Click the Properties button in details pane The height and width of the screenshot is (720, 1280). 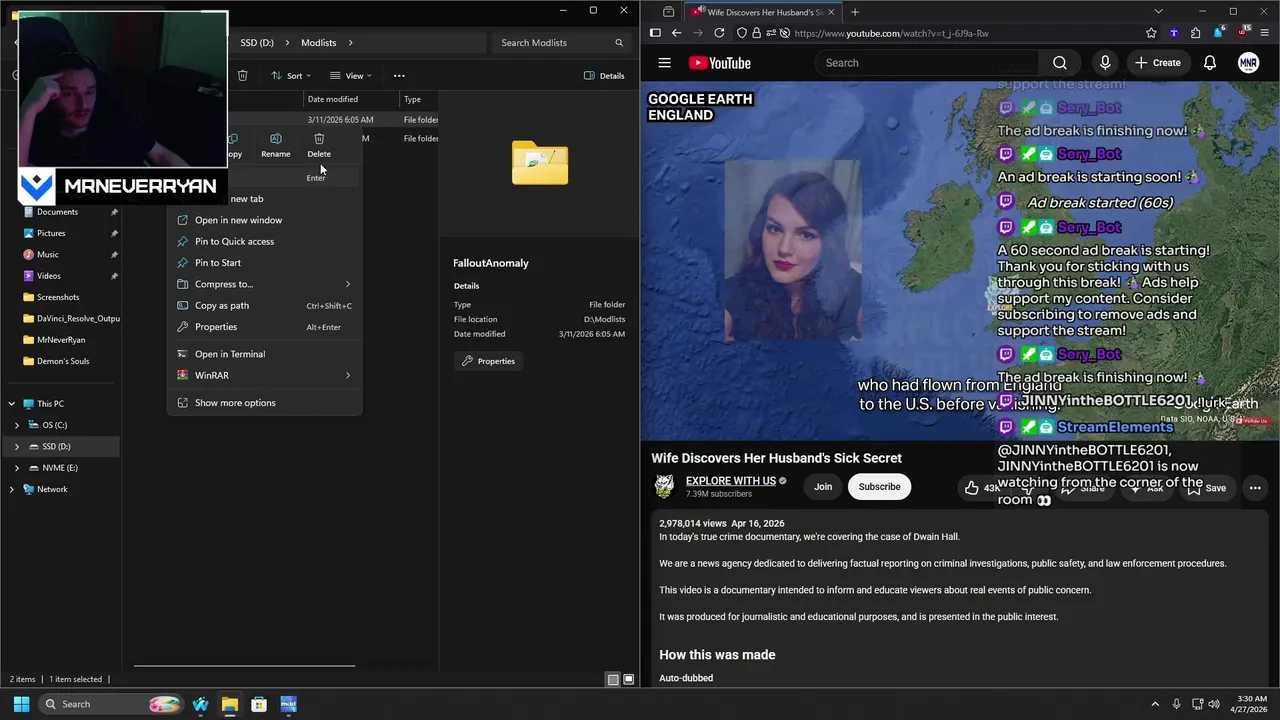coord(489,361)
